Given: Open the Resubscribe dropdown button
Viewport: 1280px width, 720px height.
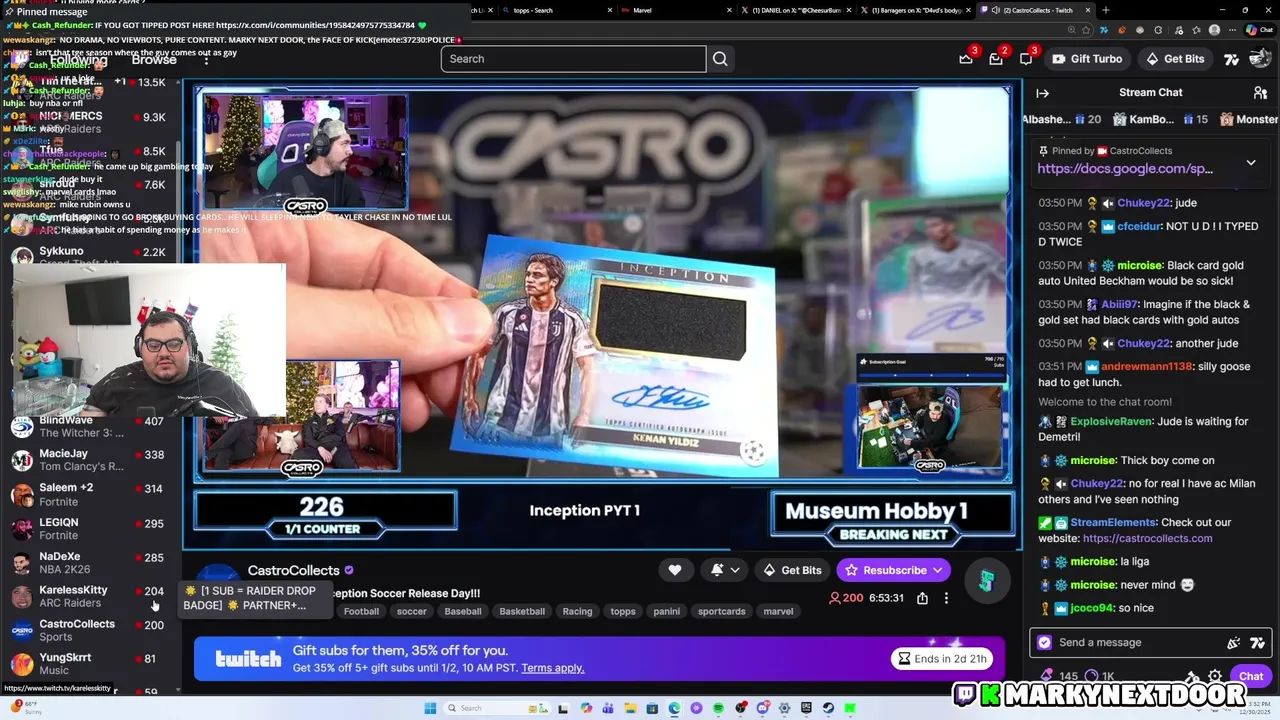Looking at the screenshot, I should (894, 570).
